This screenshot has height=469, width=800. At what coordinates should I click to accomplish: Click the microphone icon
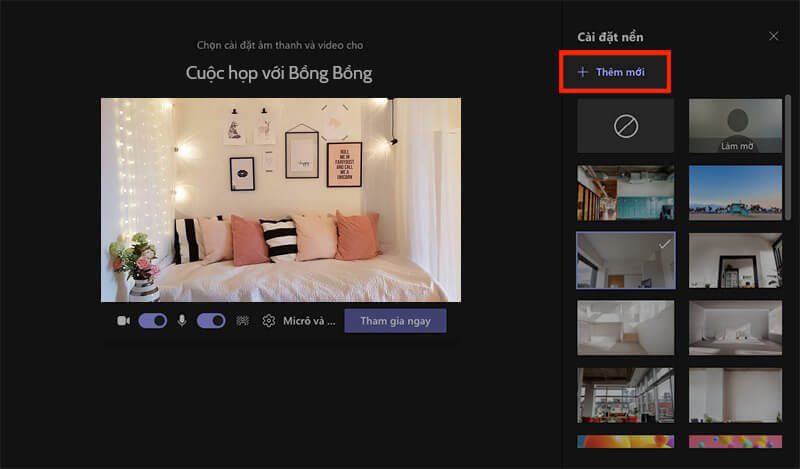point(182,320)
